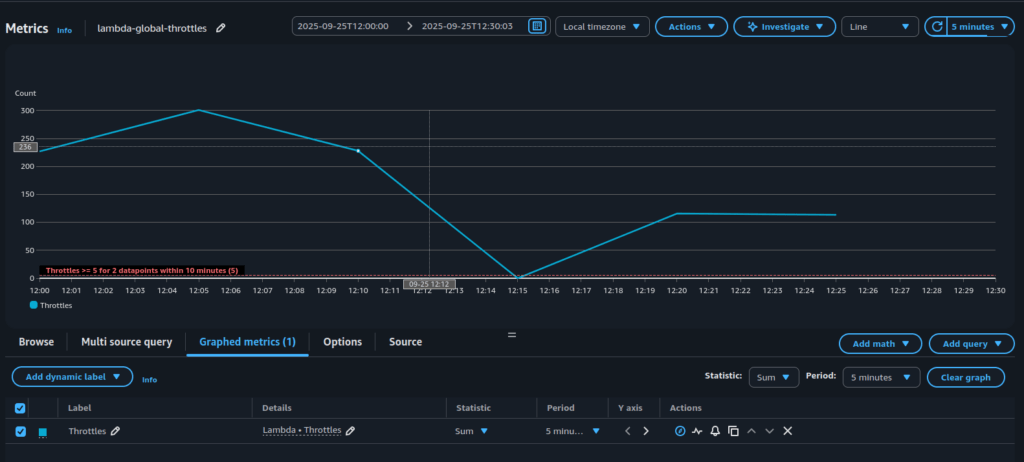
Task: Click Info link next to Metrics
Action: click(x=64, y=31)
